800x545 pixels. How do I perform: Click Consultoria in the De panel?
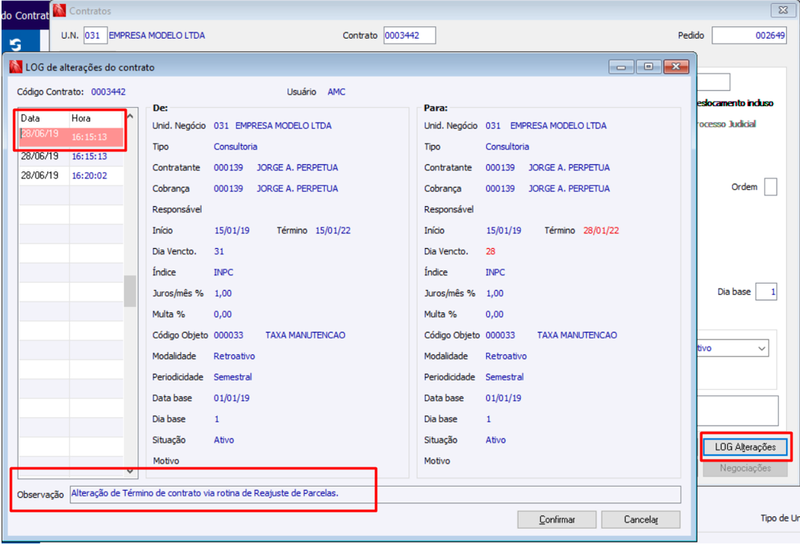[x=235, y=146]
